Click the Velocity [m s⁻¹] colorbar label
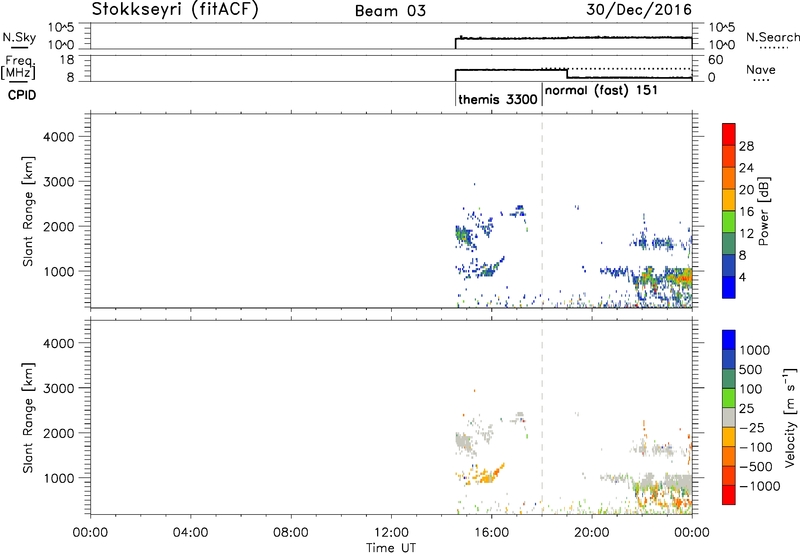Screen dimensions: 800x554 790,417
